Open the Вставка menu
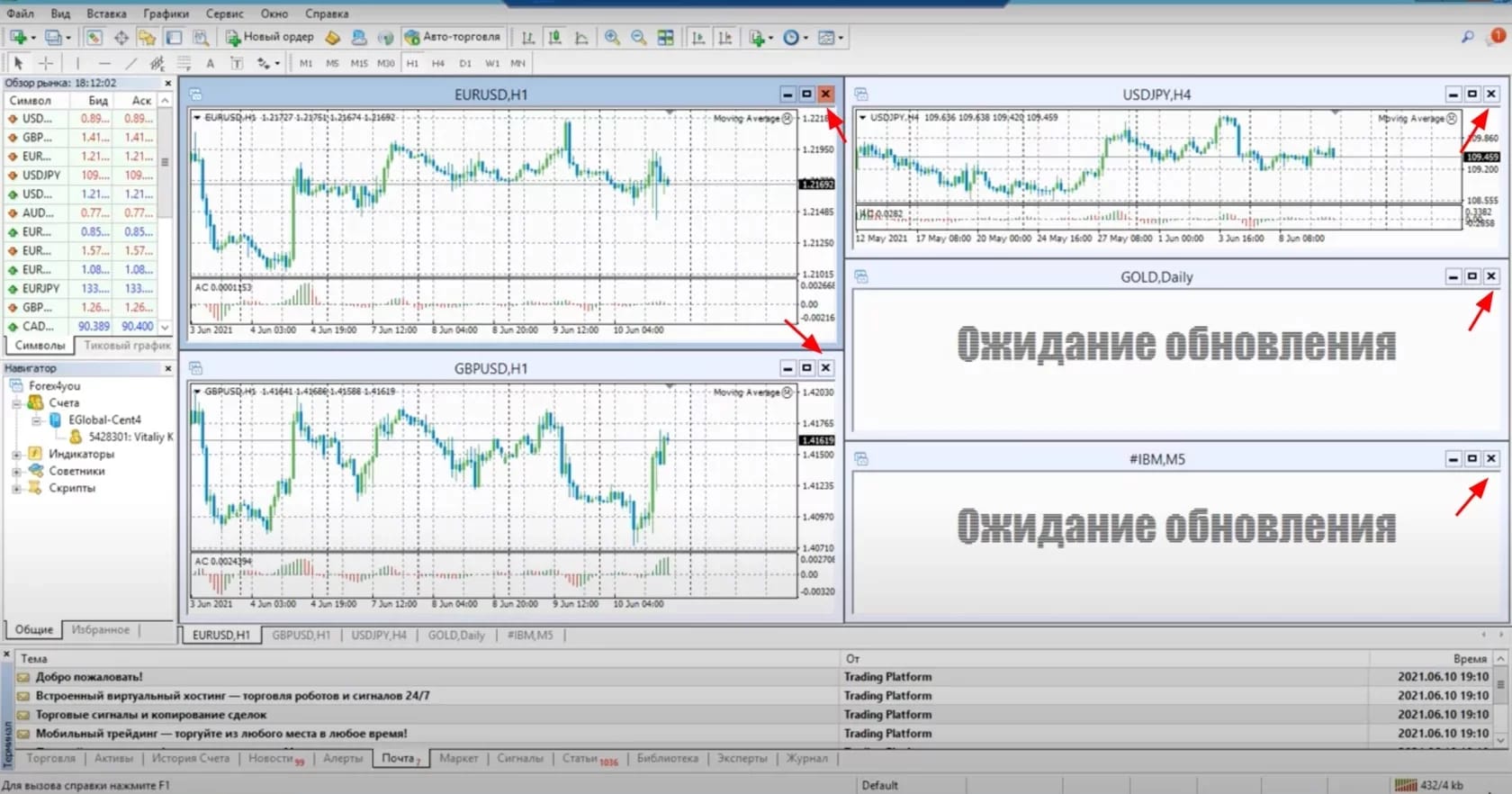This screenshot has height=794, width=1512. pos(106,14)
